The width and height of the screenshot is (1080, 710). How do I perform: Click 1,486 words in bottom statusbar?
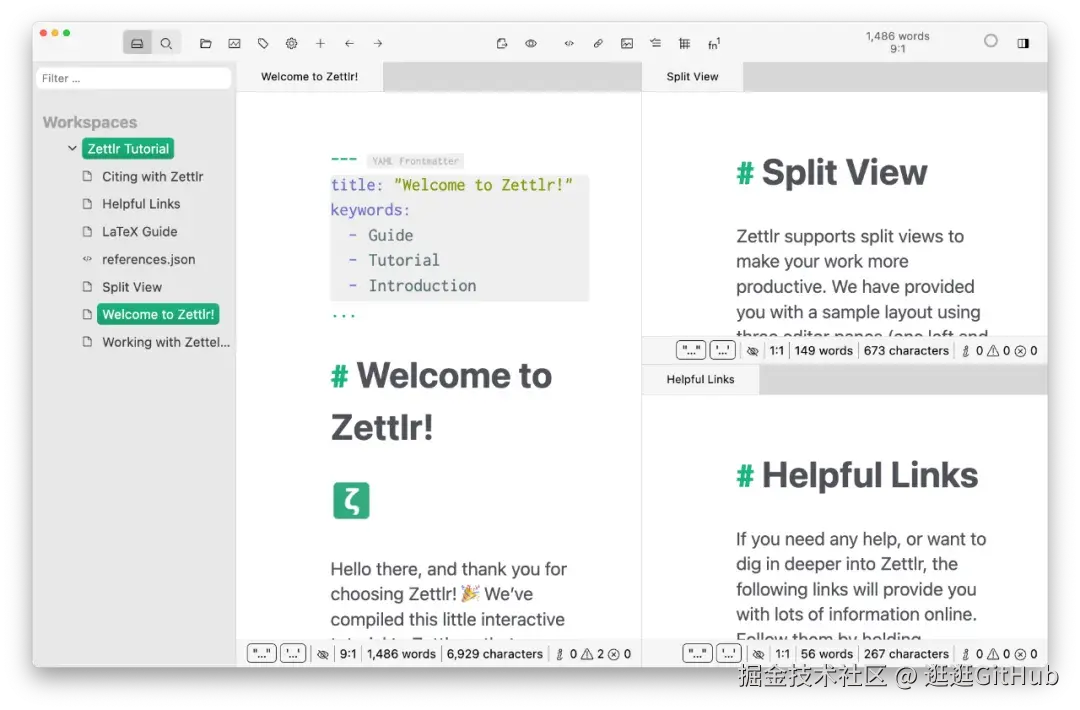point(402,654)
